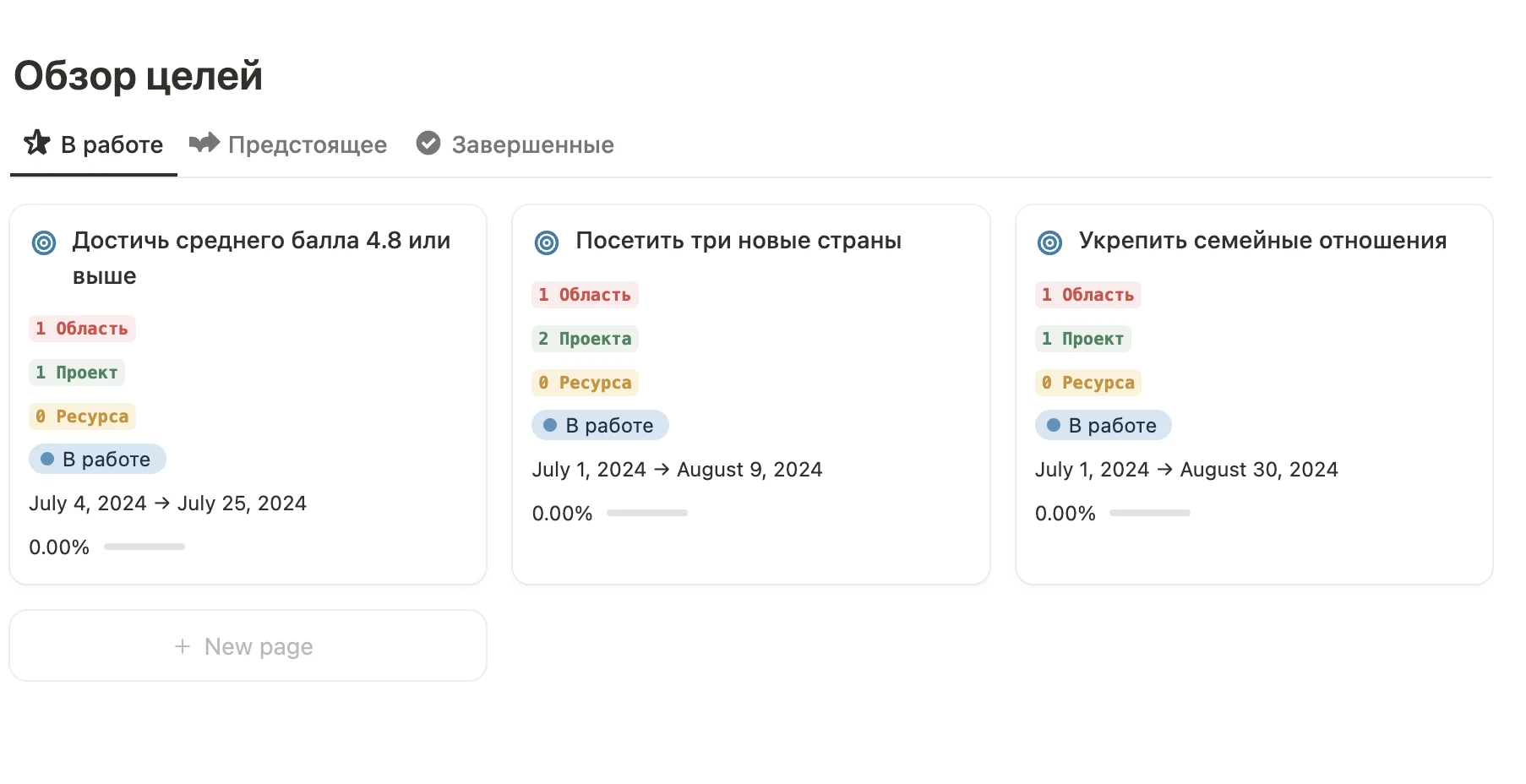
Task: Click В работе status on GPA goal card
Action: click(x=98, y=459)
